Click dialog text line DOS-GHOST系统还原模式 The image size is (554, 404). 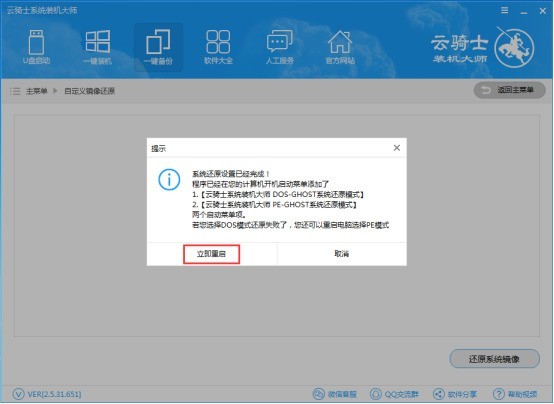coord(278,194)
